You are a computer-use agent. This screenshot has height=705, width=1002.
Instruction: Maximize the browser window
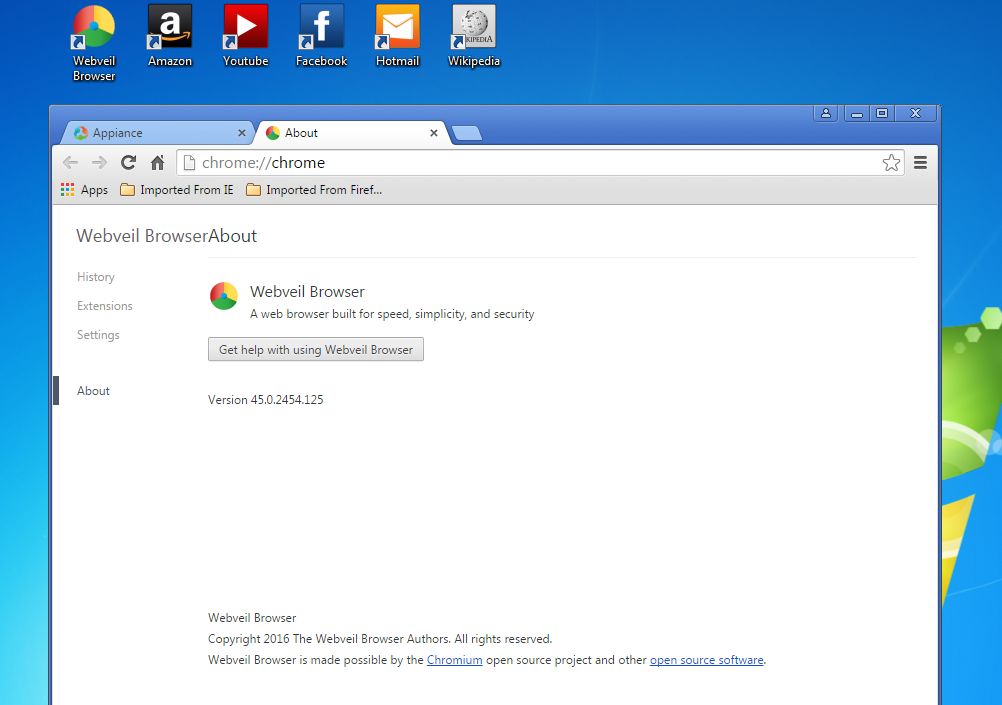[882, 113]
